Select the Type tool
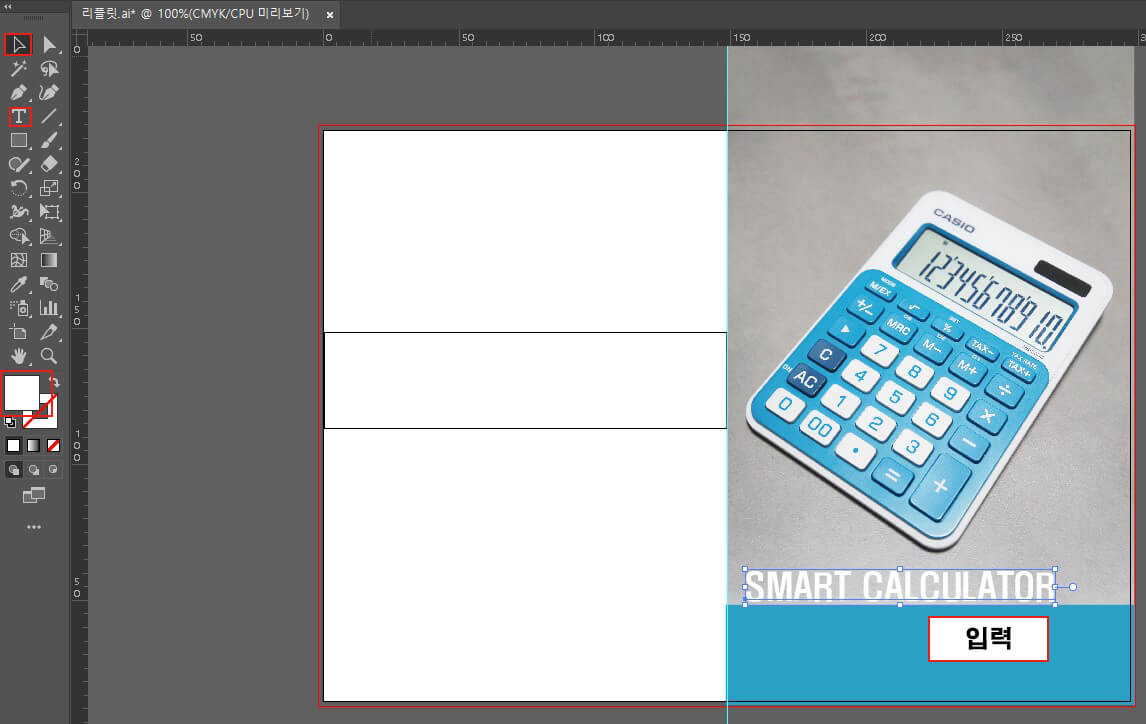 pyautogui.click(x=19, y=116)
